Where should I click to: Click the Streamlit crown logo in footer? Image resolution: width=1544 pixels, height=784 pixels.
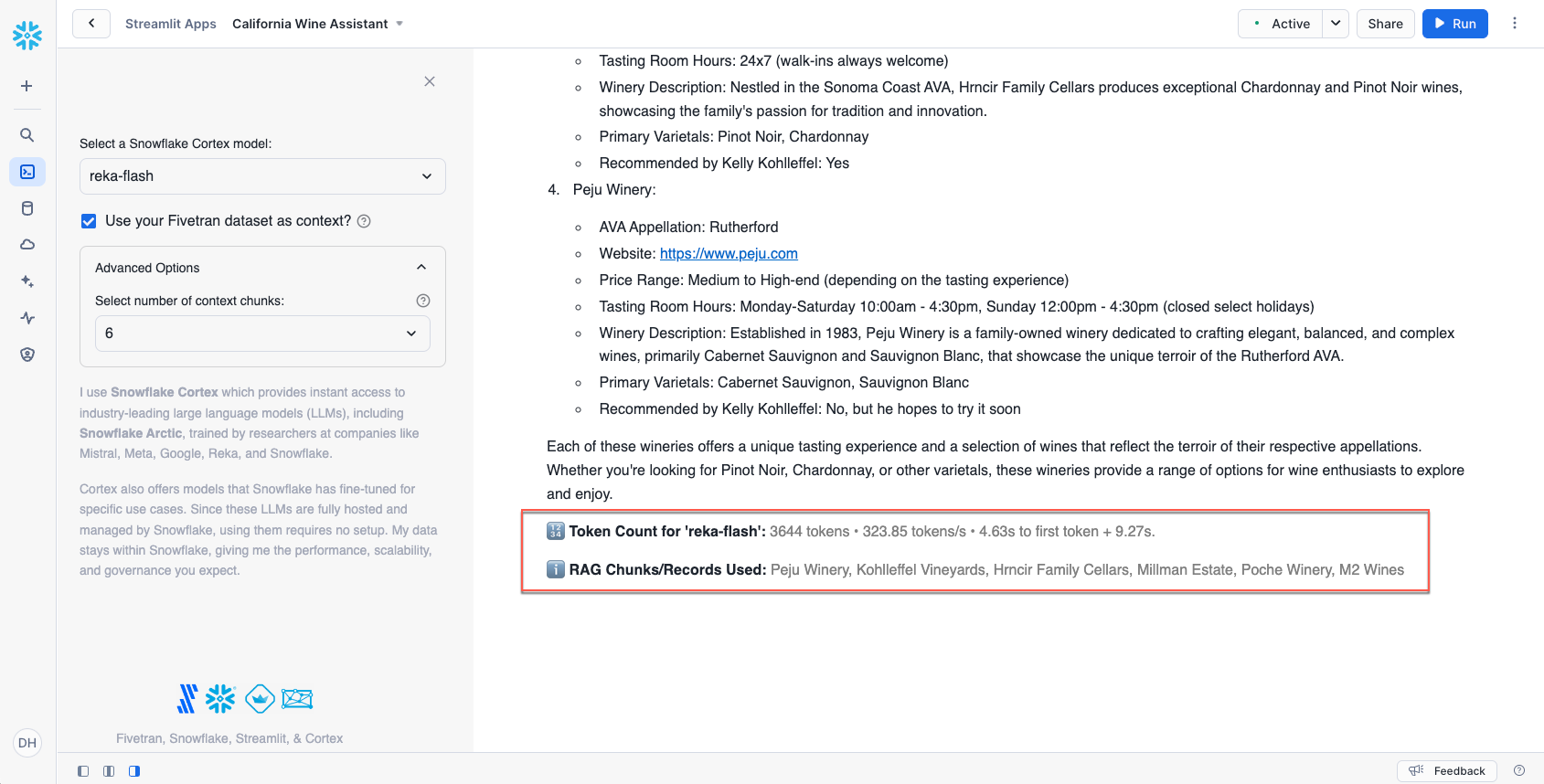point(261,699)
